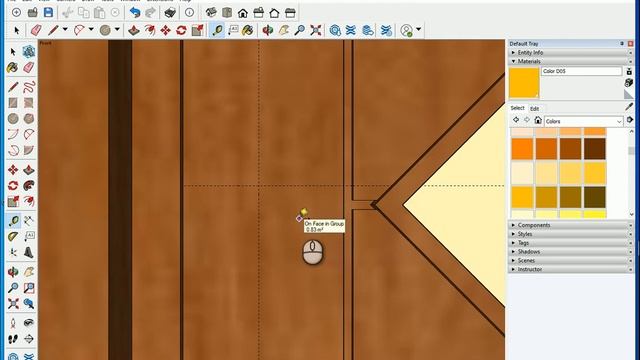
Task: Select the Walk footprints tool
Action: point(13,339)
